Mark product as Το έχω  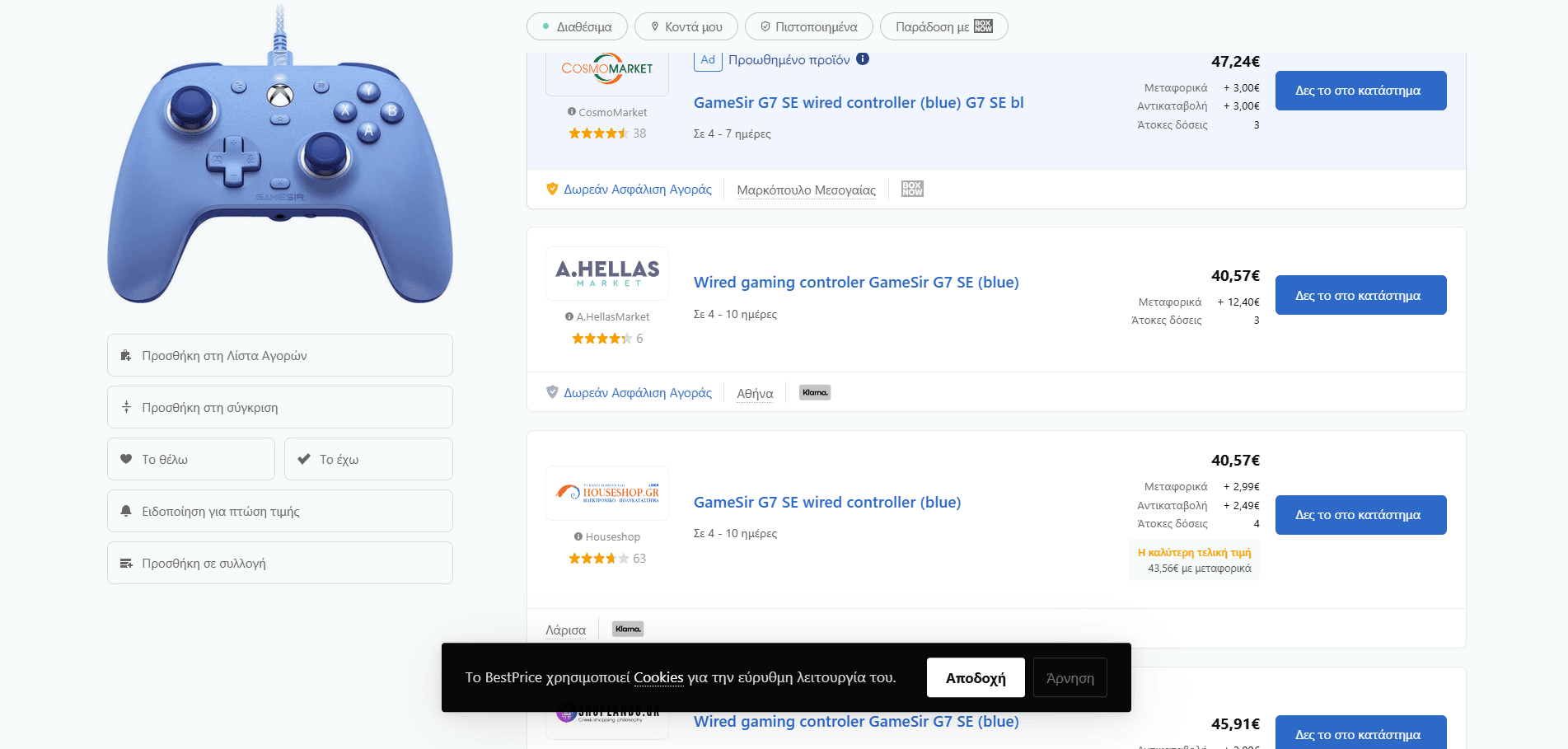point(368,459)
